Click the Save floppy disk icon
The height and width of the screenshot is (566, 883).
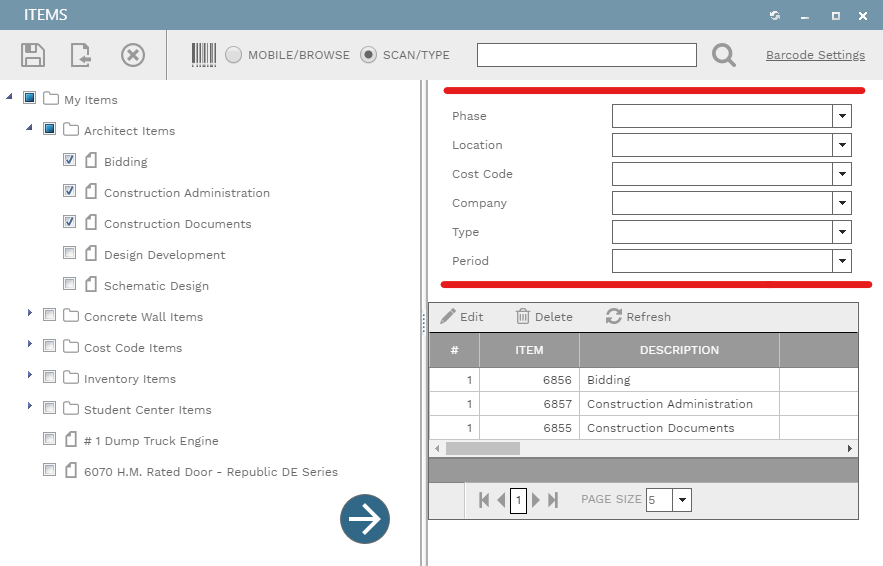coord(33,55)
